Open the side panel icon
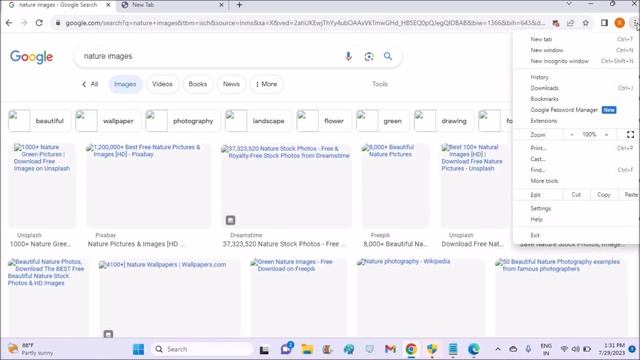 tap(604, 23)
